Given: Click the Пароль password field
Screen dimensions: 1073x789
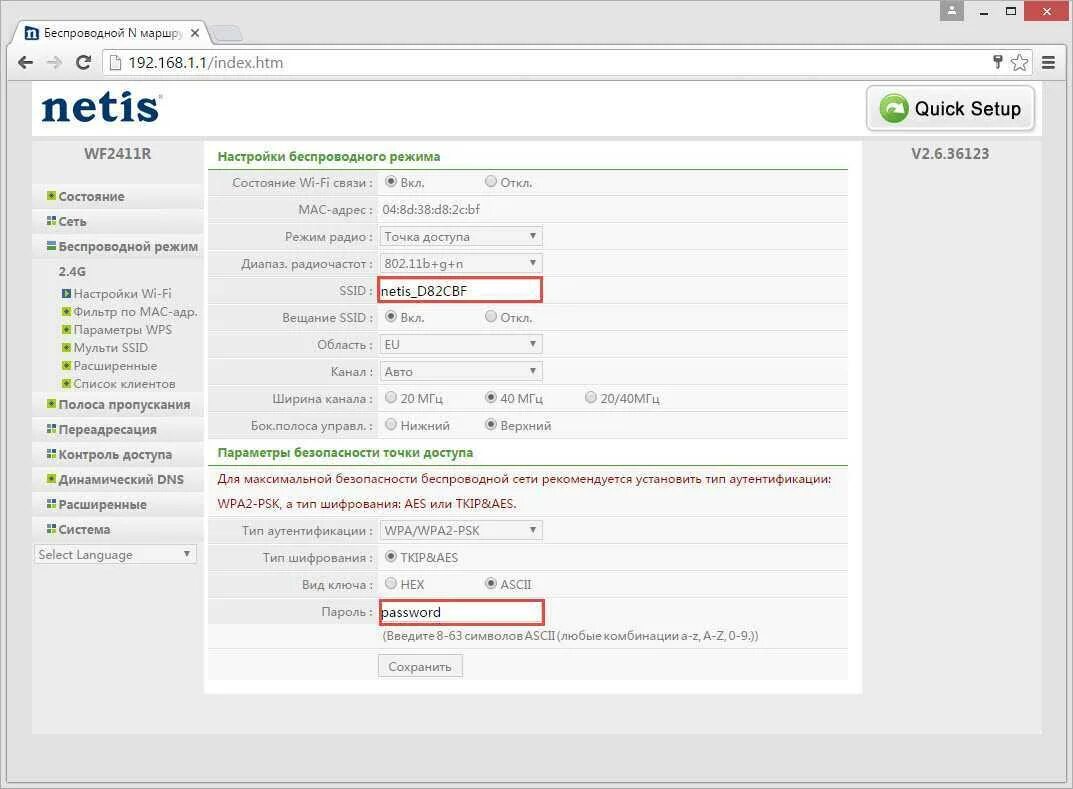Looking at the screenshot, I should tap(462, 612).
